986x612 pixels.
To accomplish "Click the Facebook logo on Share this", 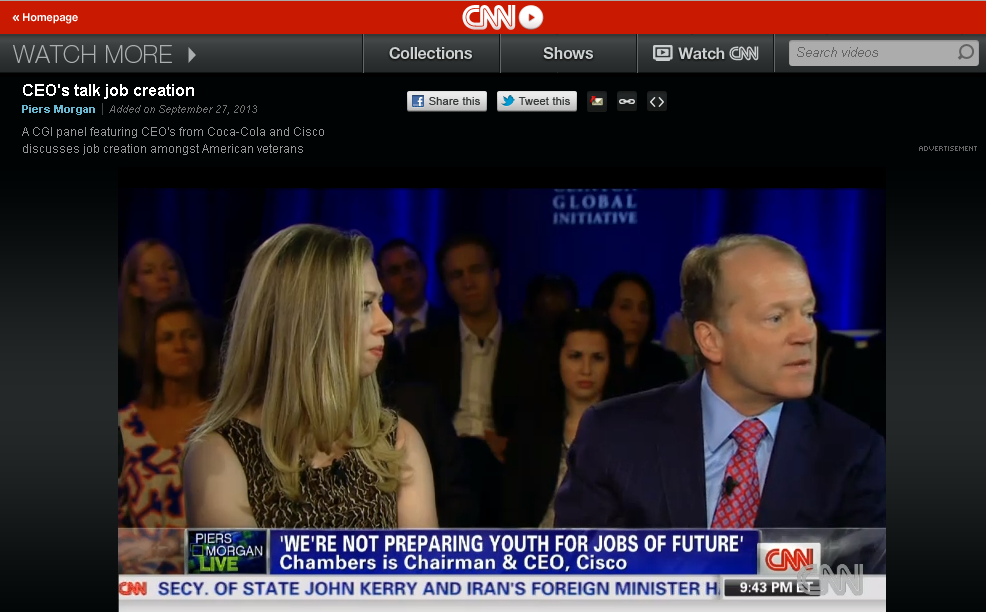I will pyautogui.click(x=419, y=101).
